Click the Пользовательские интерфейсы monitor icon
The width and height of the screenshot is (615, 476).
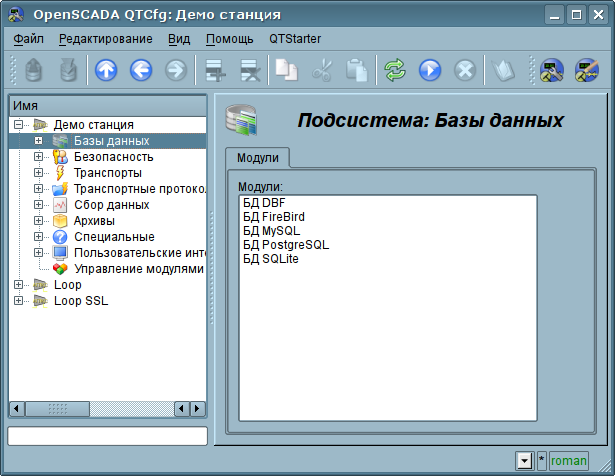[60, 253]
